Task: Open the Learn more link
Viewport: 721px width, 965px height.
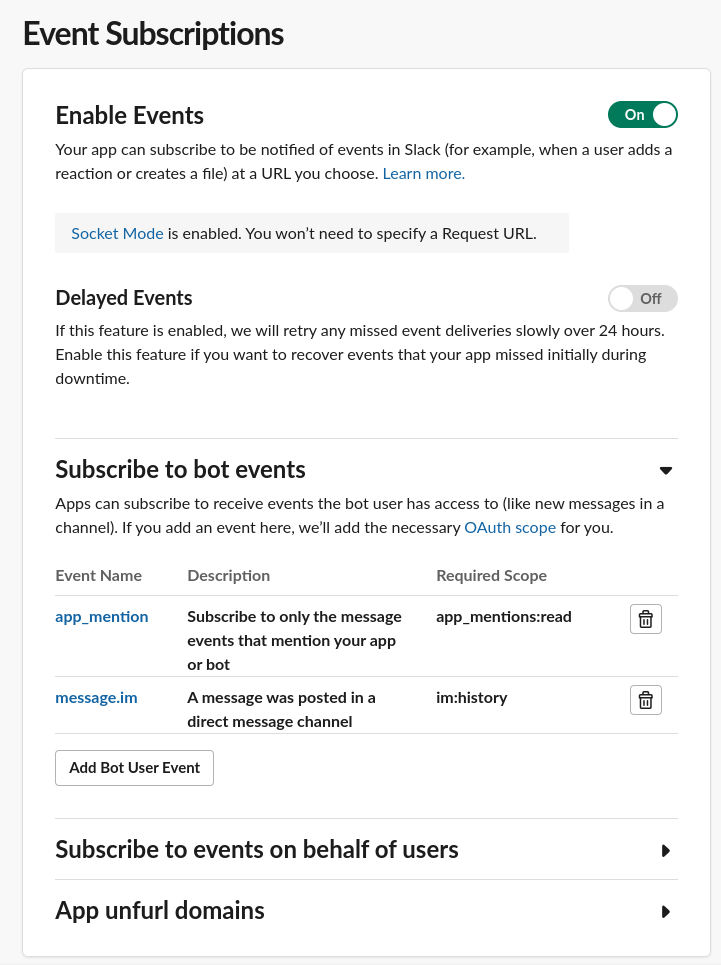Action: click(x=424, y=174)
